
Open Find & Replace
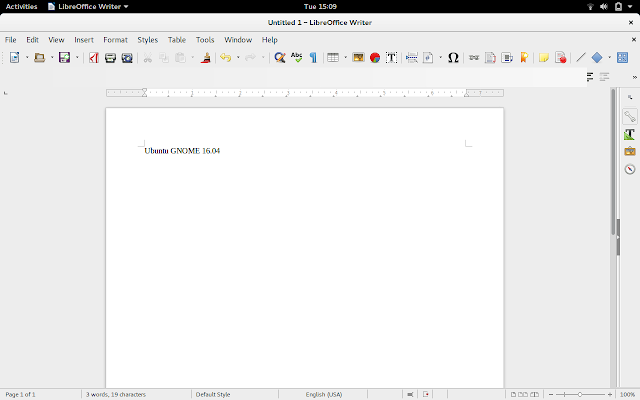280,58
